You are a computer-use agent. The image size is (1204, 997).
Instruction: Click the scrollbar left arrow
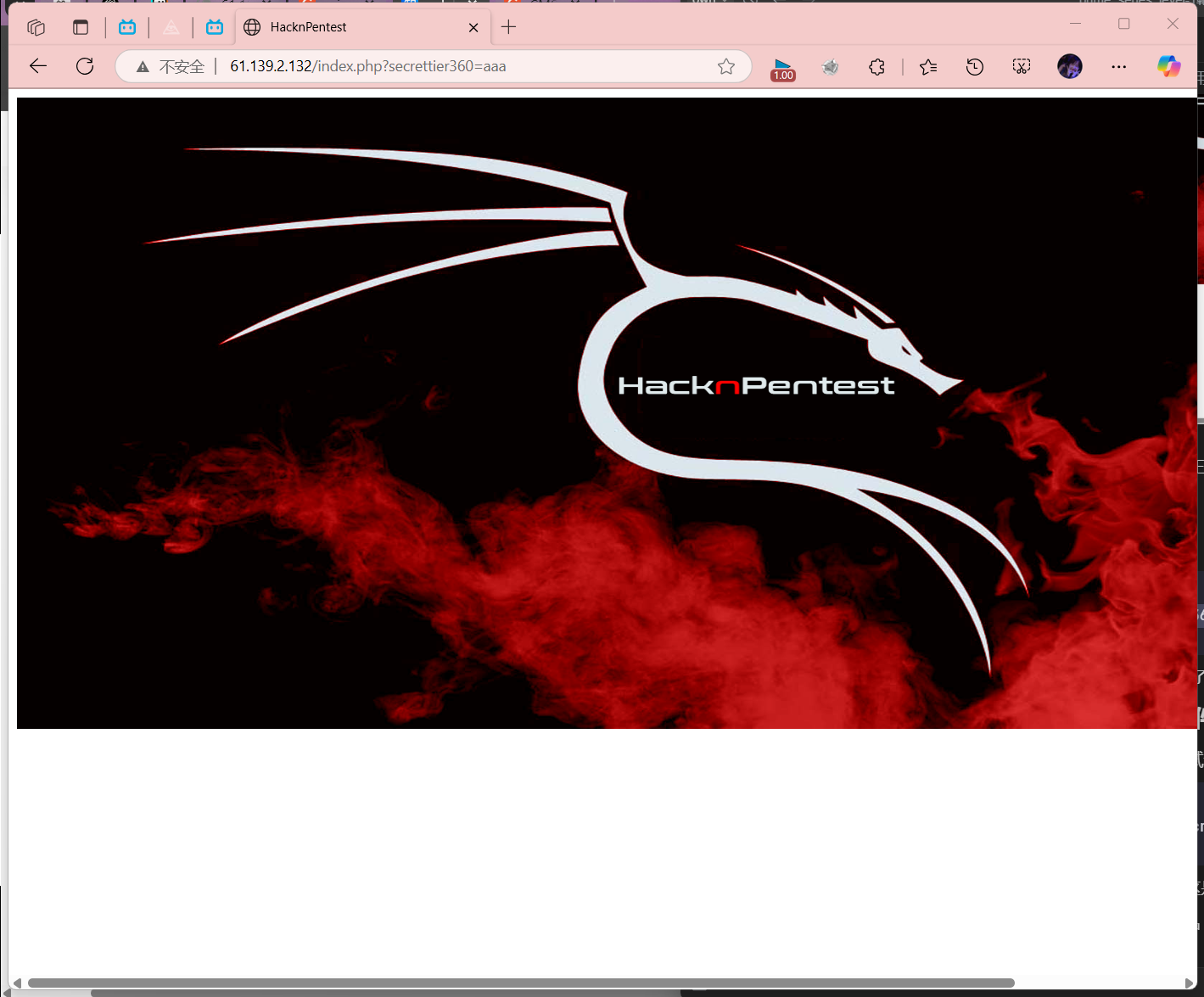17,983
